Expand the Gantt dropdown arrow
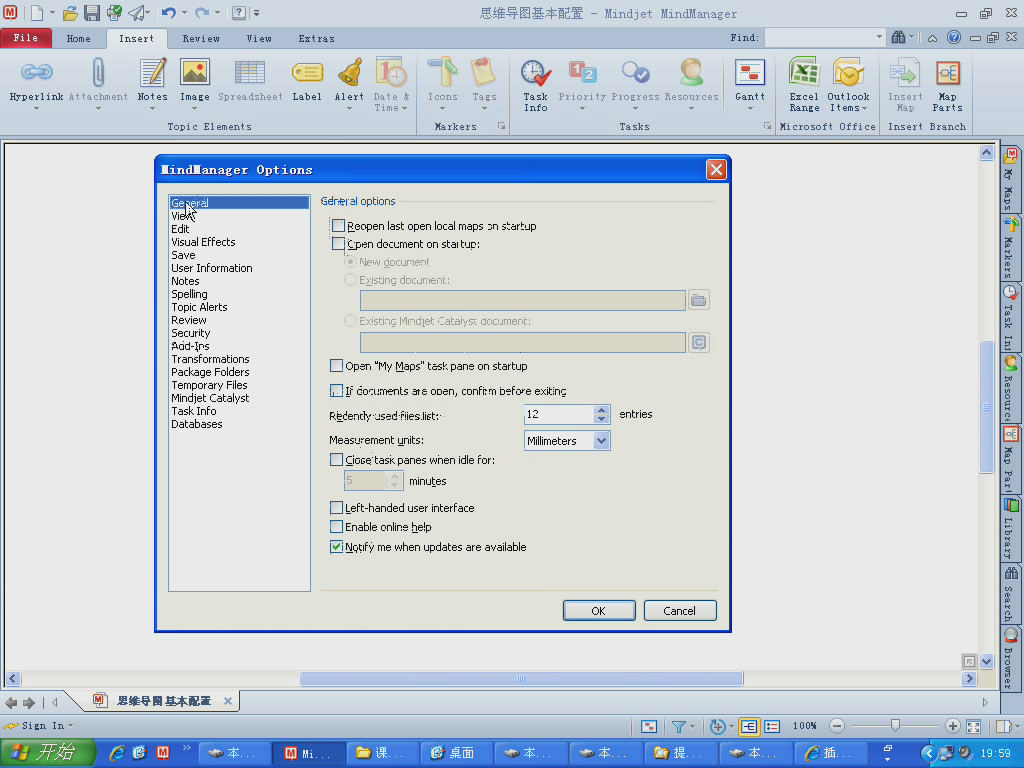This screenshot has width=1024, height=768. [750, 108]
